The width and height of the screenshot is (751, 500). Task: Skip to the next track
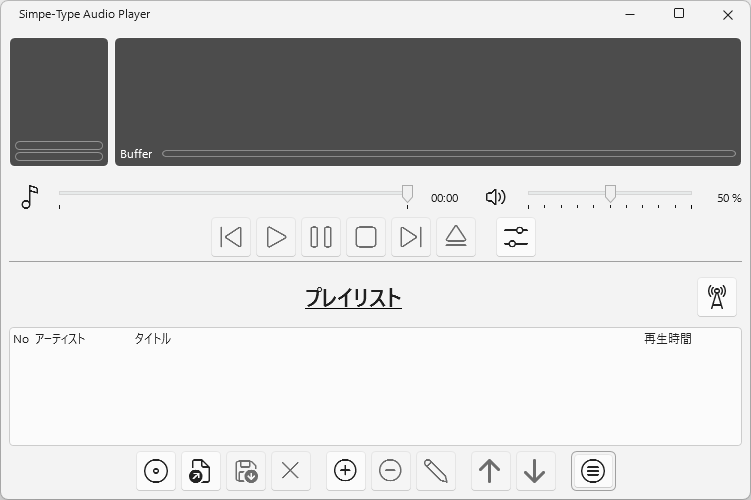(x=411, y=237)
